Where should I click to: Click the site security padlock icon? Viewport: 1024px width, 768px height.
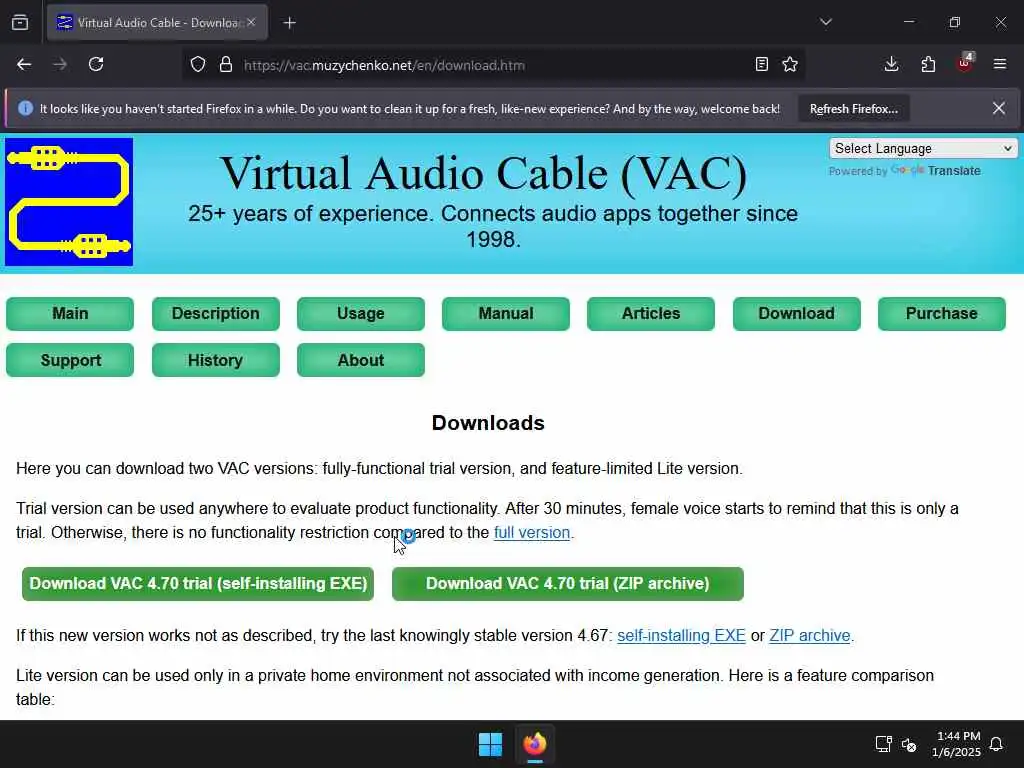[226, 65]
